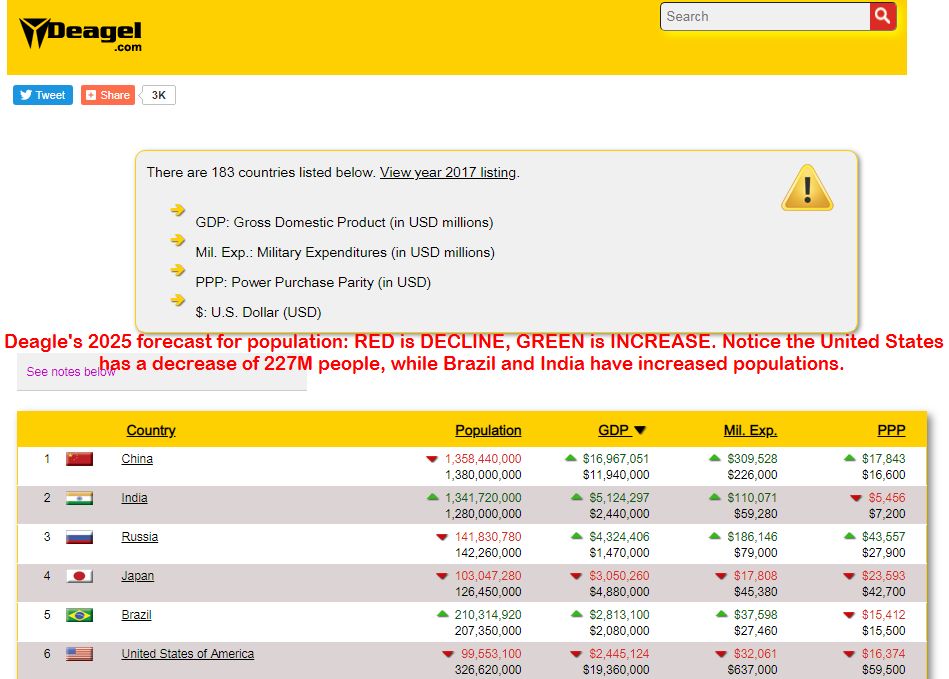Click the Russia flag icon
949x679 pixels.
79,537
